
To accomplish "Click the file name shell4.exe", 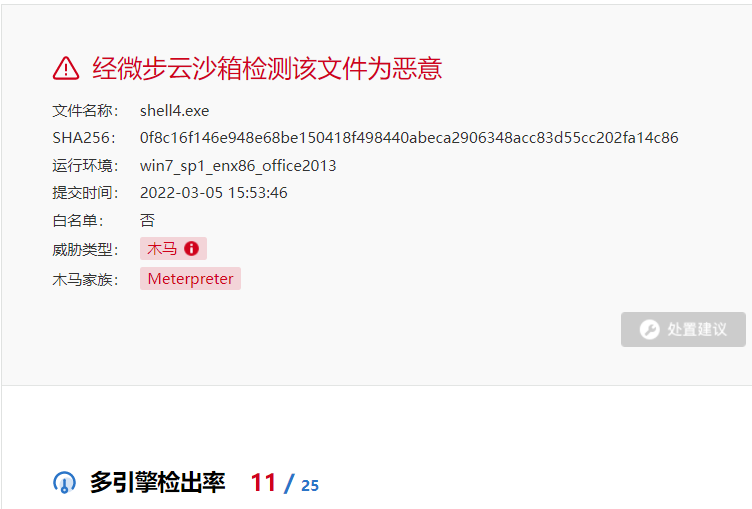I will pyautogui.click(x=175, y=111).
